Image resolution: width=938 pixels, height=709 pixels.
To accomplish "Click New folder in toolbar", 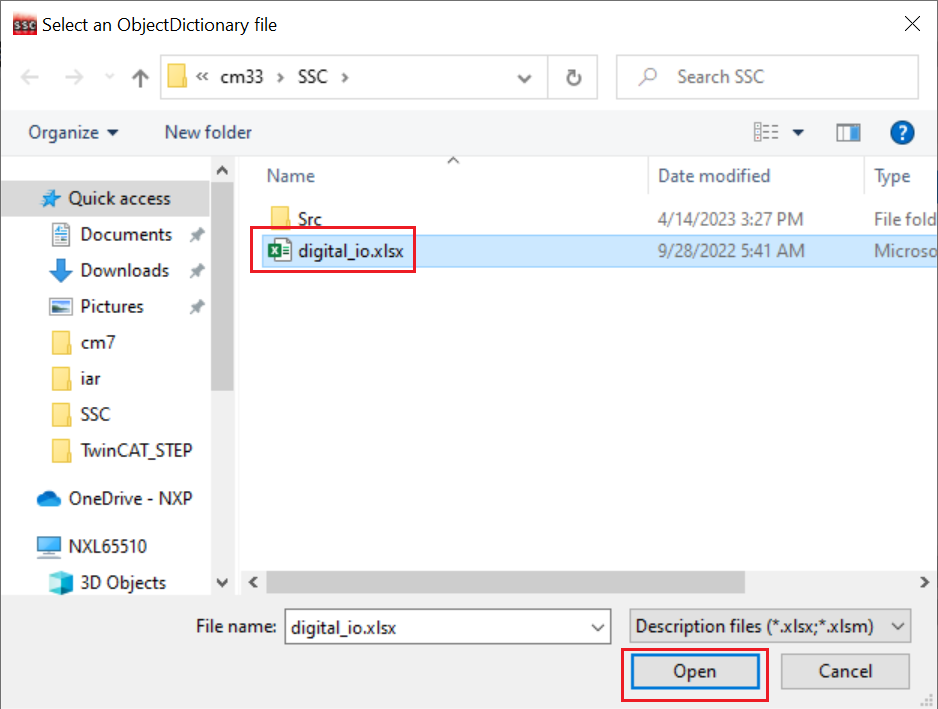I will 208,133.
